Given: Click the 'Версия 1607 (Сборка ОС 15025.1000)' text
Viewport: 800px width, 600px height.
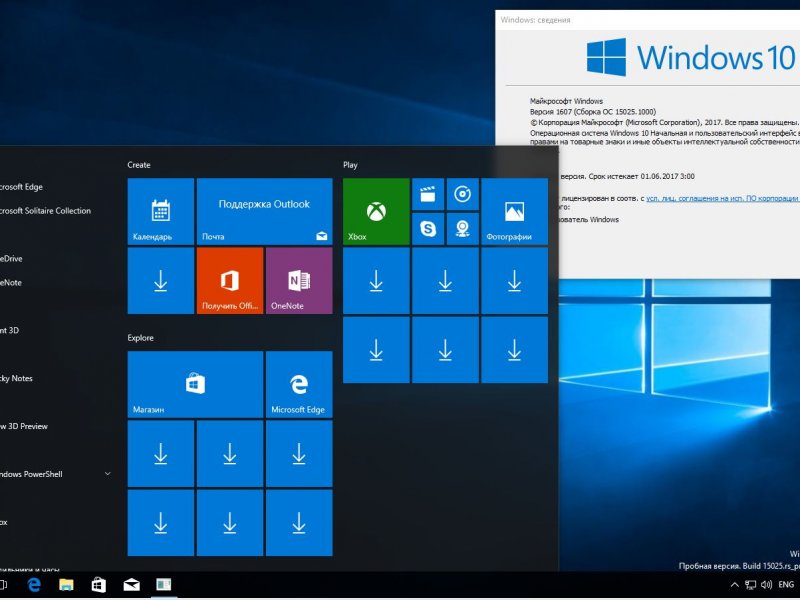Looking at the screenshot, I should point(593,112).
